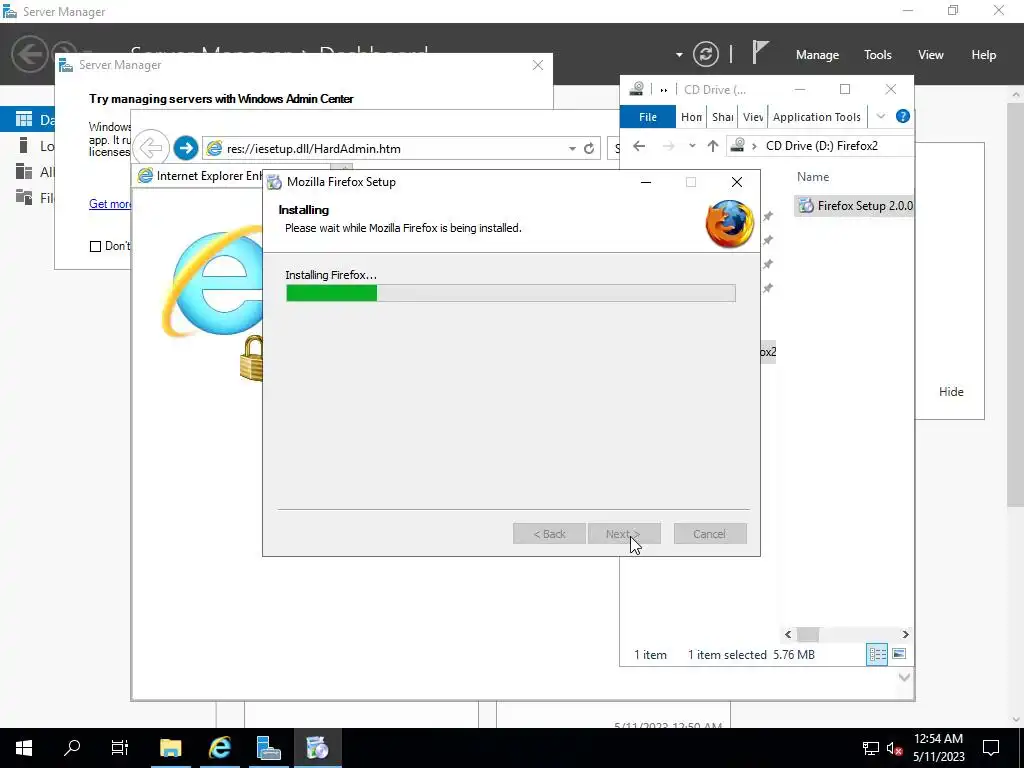
Task: Click Hide in Server Manager panel
Action: tap(951, 392)
